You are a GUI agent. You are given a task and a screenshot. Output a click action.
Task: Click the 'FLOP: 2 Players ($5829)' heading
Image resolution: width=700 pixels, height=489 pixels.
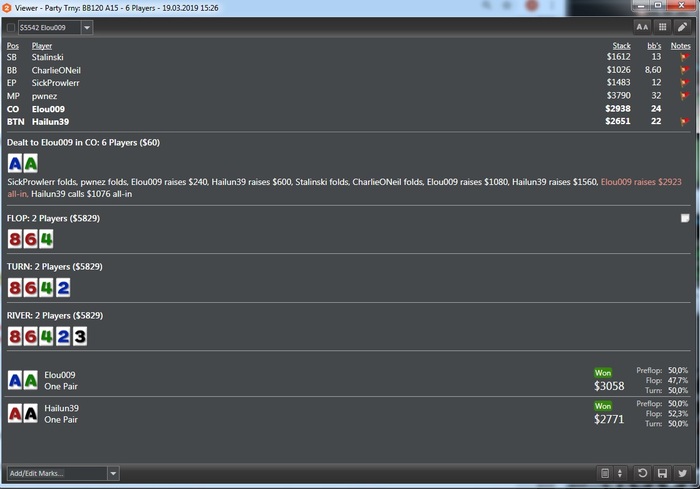click(x=53, y=218)
